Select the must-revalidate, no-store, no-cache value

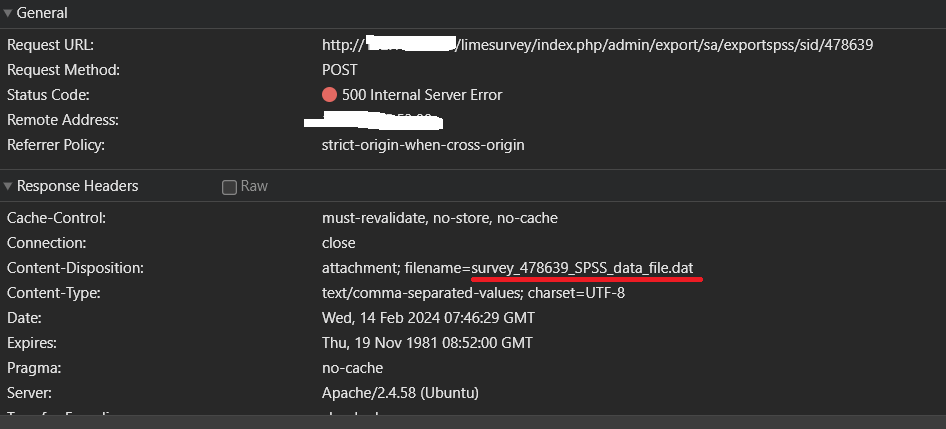[439, 218]
